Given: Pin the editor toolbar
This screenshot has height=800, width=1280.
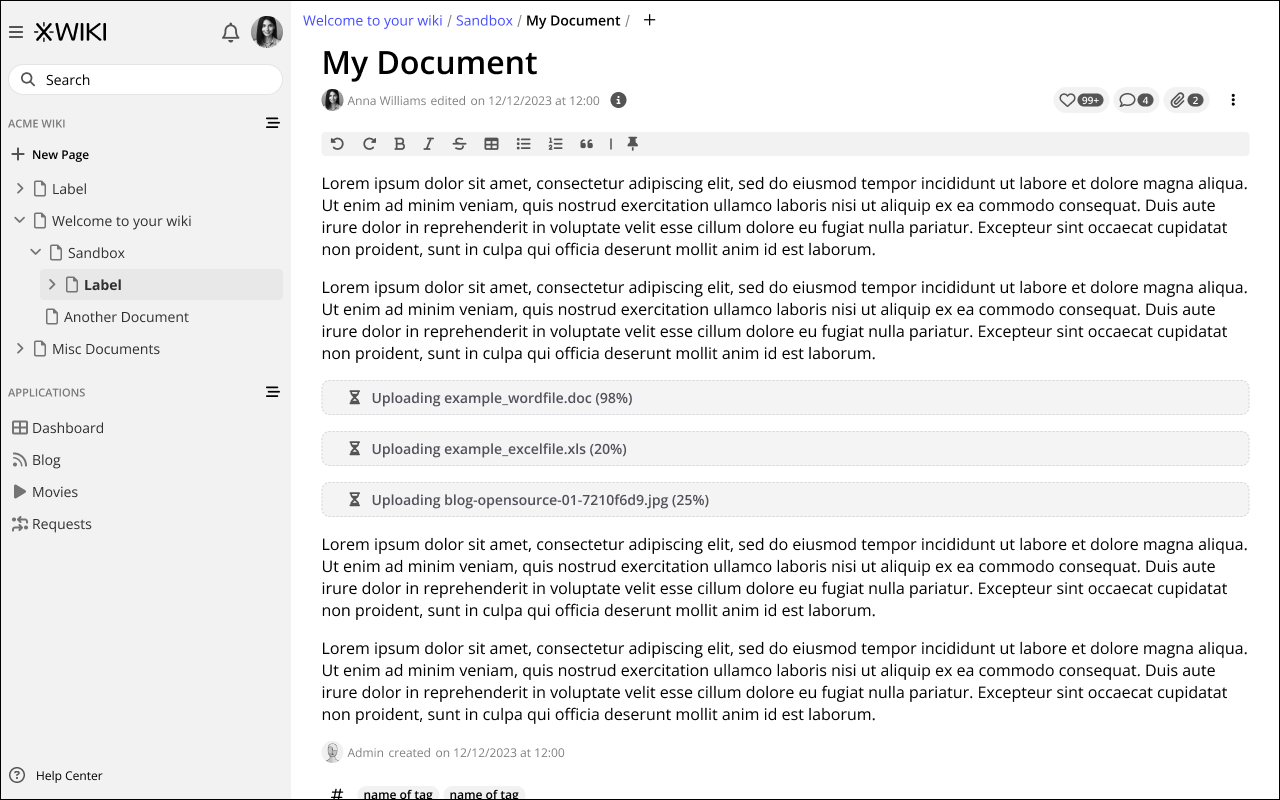Looking at the screenshot, I should [632, 144].
